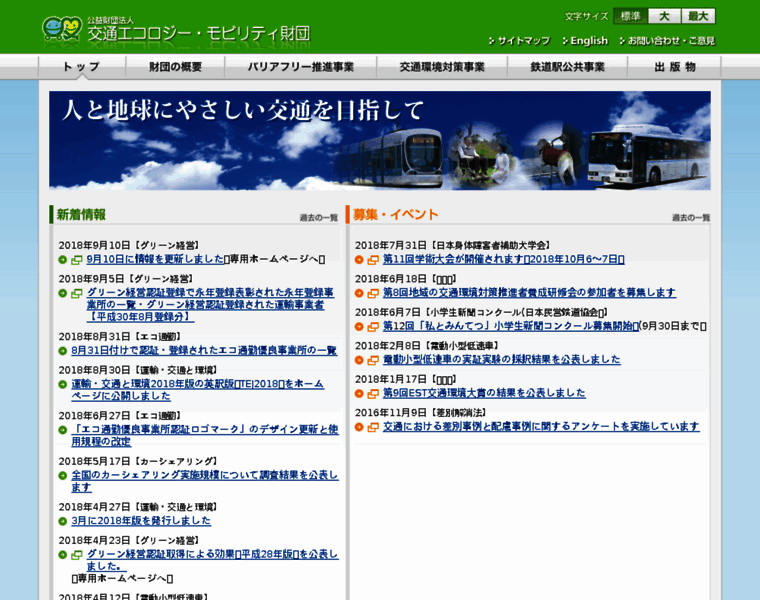Open the バリアフリー推進事業 menu

coord(300,67)
